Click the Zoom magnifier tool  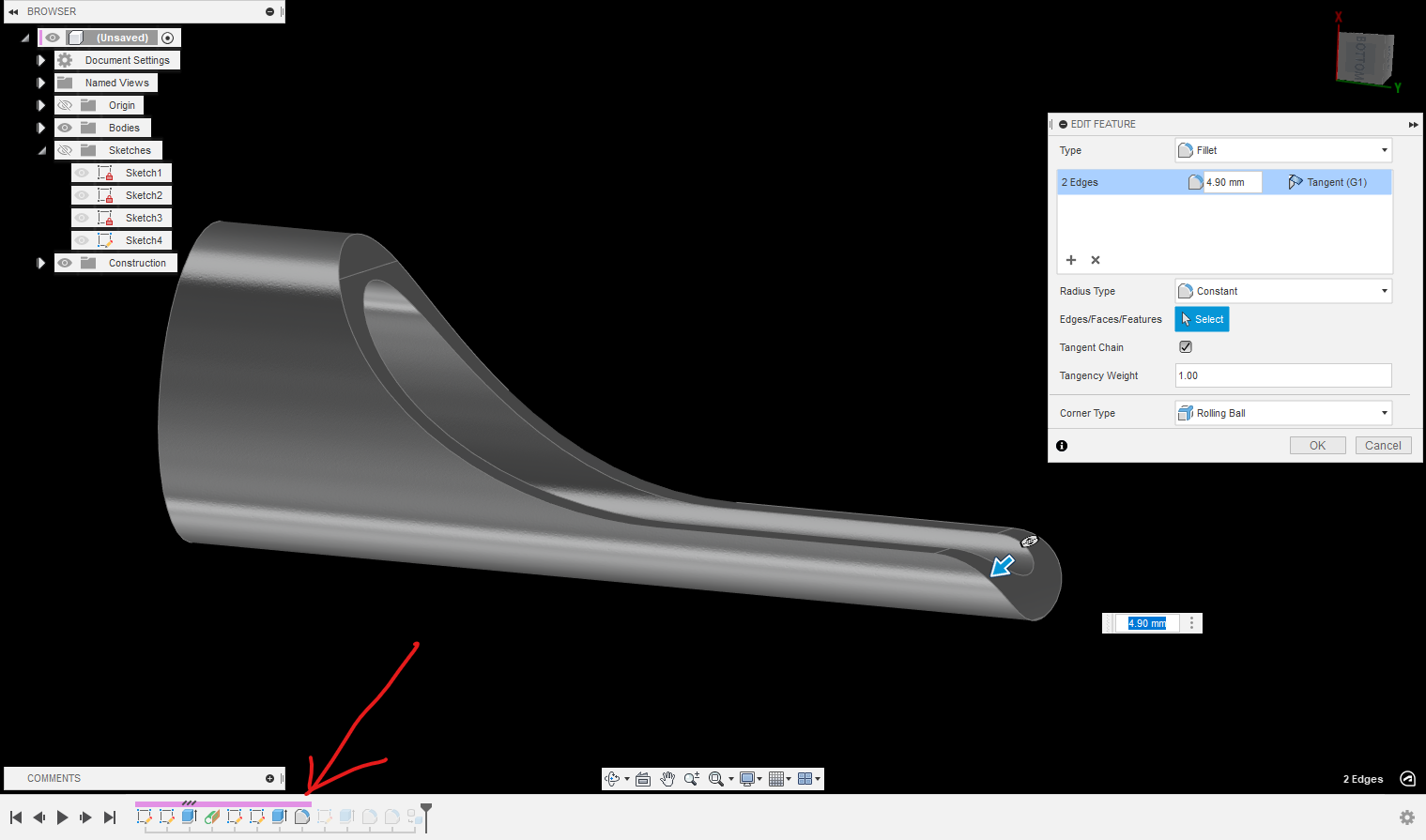point(692,778)
